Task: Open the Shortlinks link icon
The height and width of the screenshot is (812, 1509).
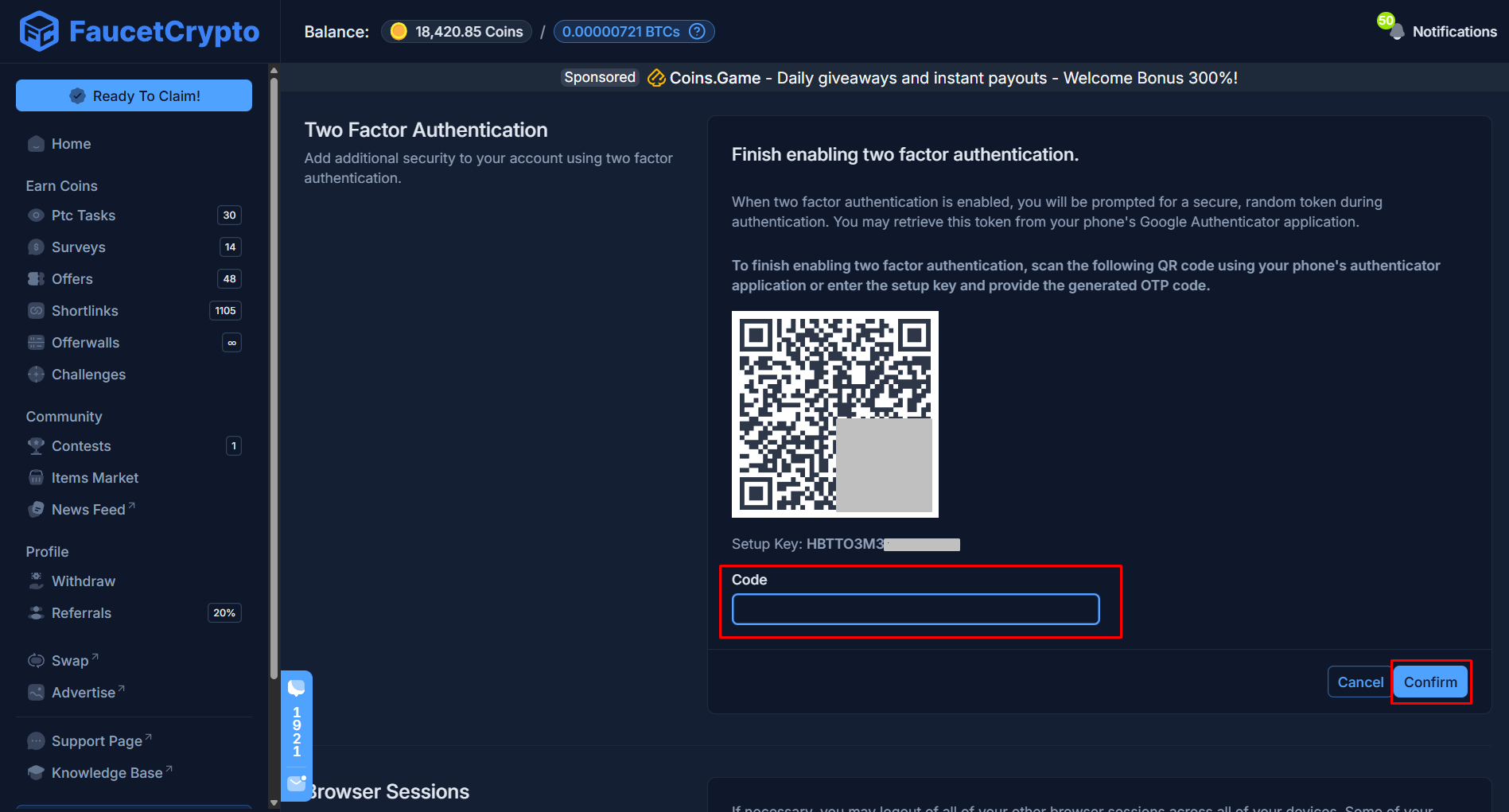Action: [x=36, y=310]
